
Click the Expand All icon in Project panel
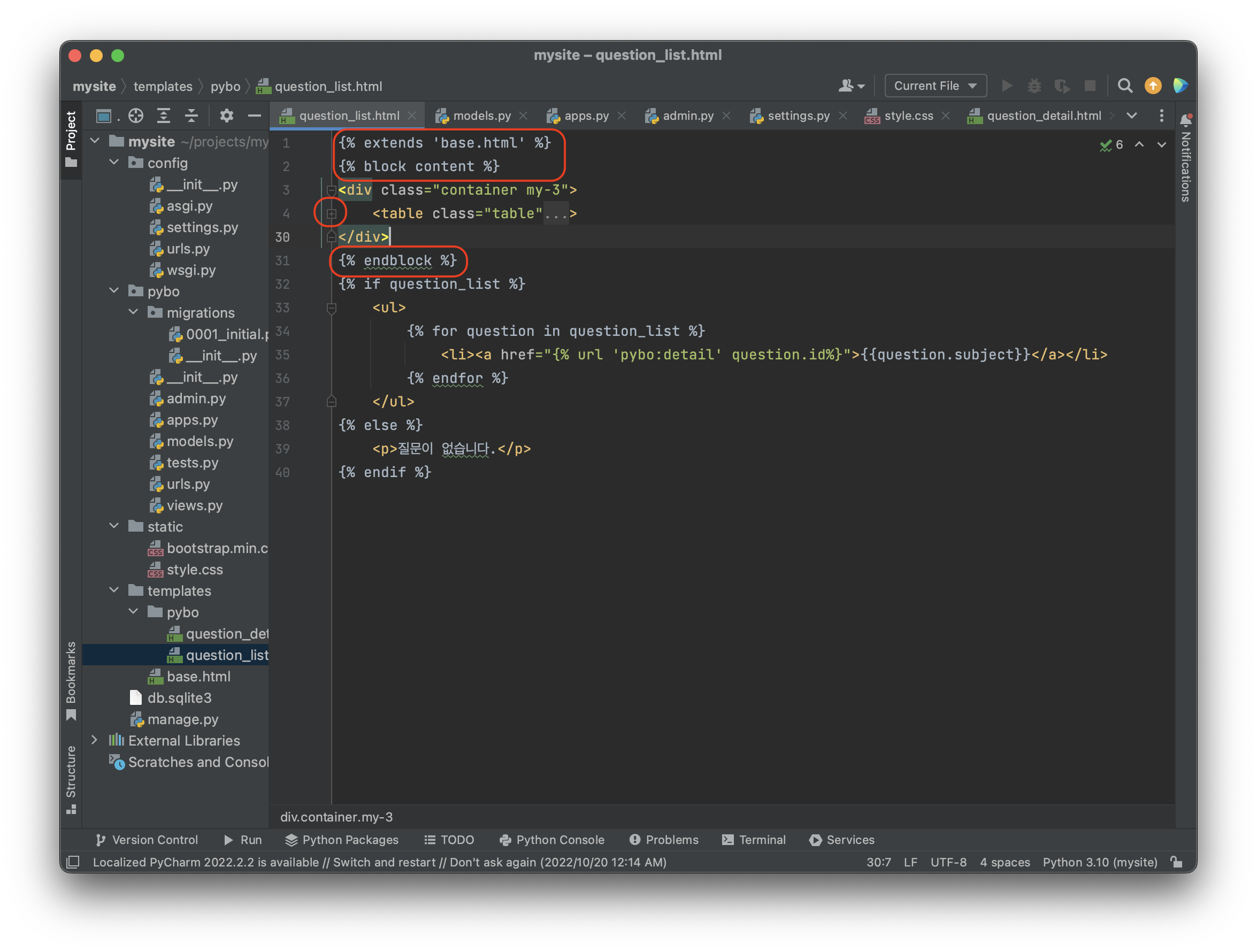tap(164, 116)
